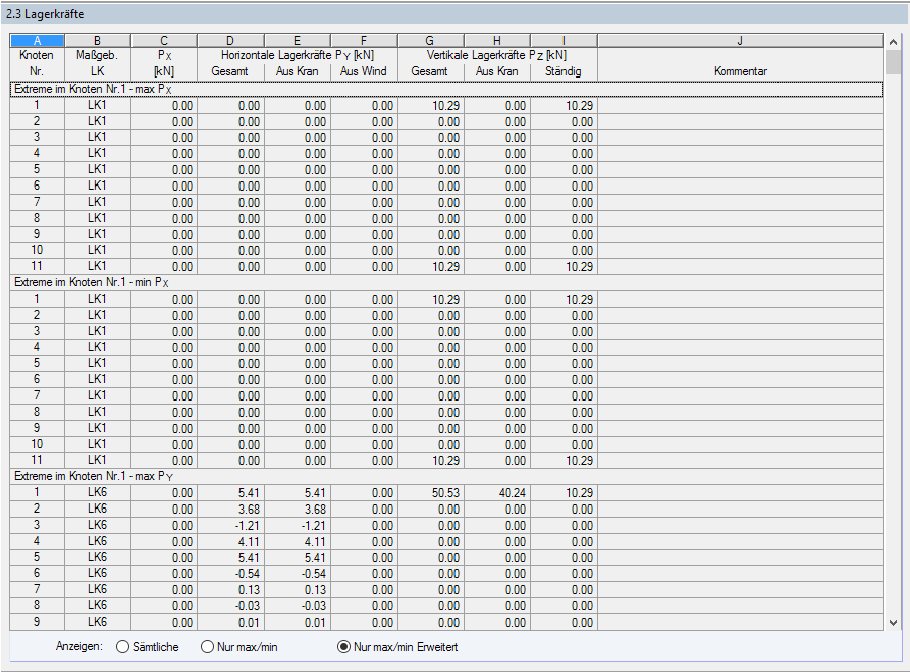
Task: Click Kommentar cell of LK6 node 1 row
Action: pos(740,493)
